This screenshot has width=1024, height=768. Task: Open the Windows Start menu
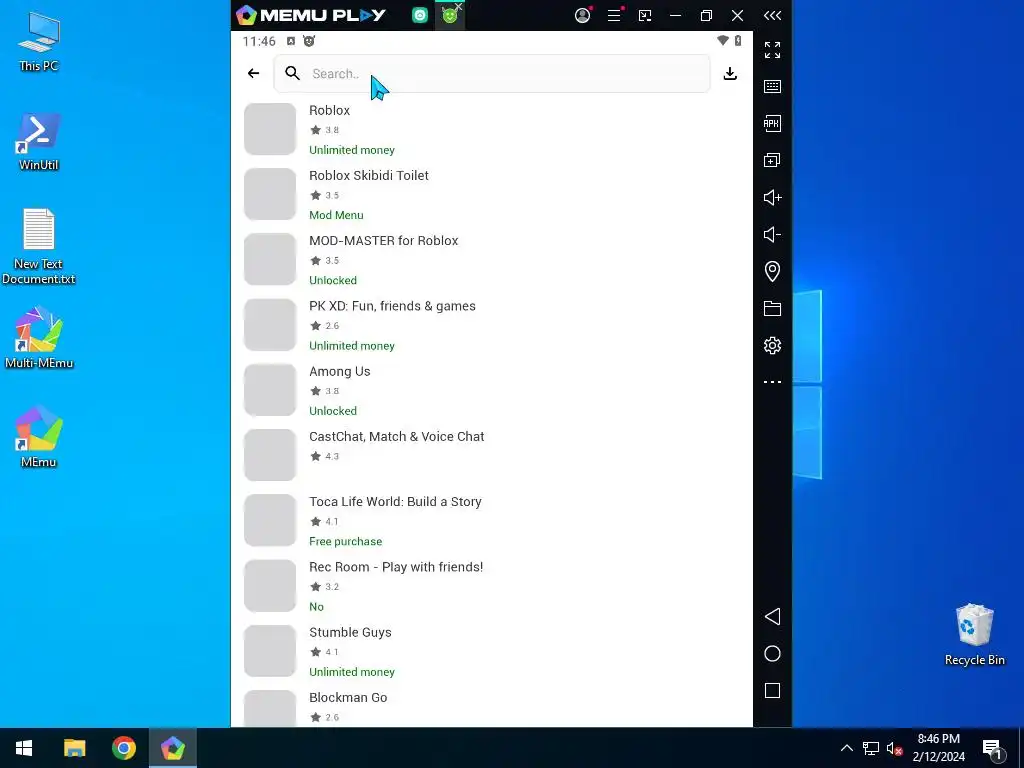tap(24, 748)
